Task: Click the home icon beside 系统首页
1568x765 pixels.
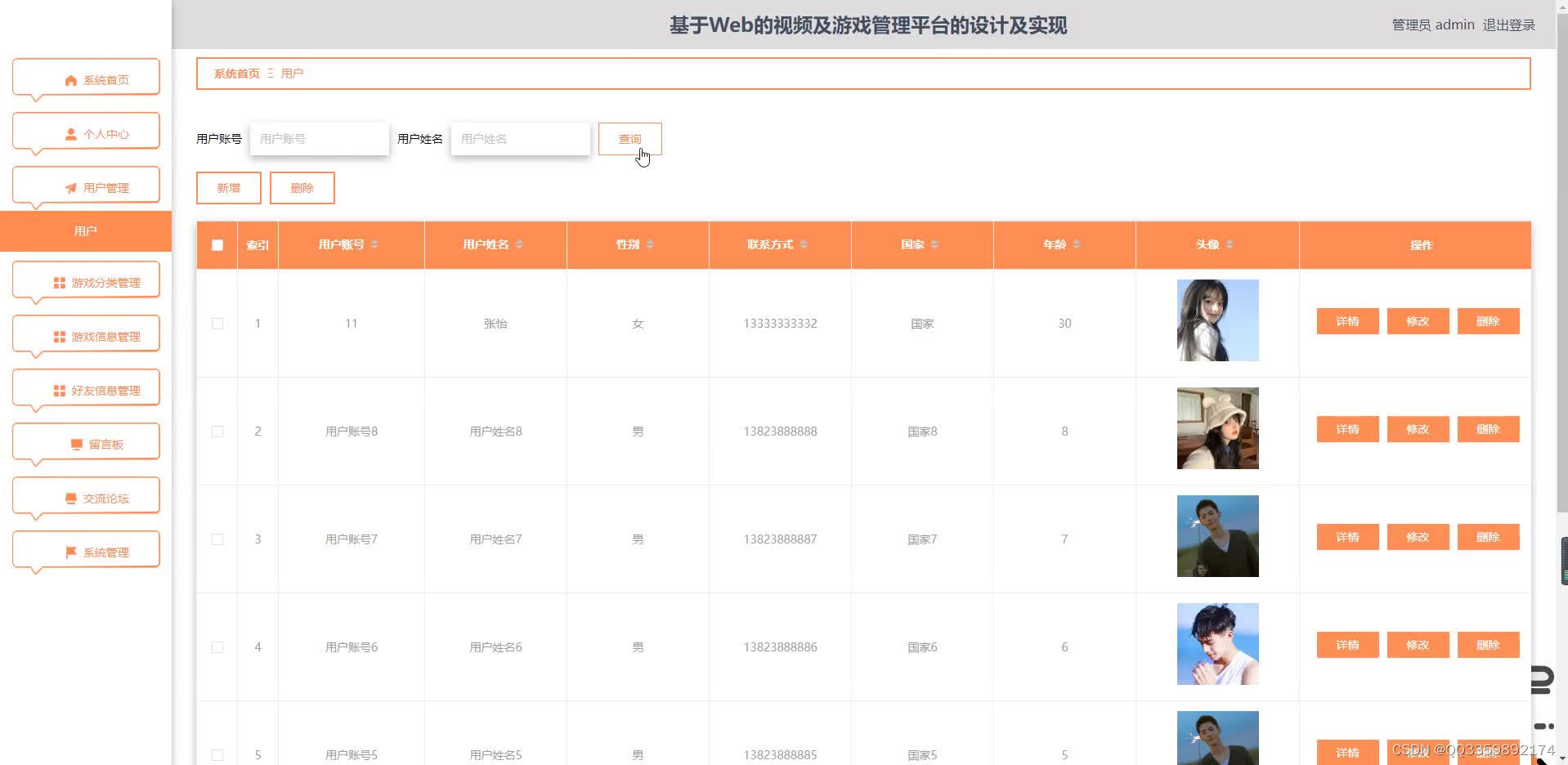Action: coord(71,80)
